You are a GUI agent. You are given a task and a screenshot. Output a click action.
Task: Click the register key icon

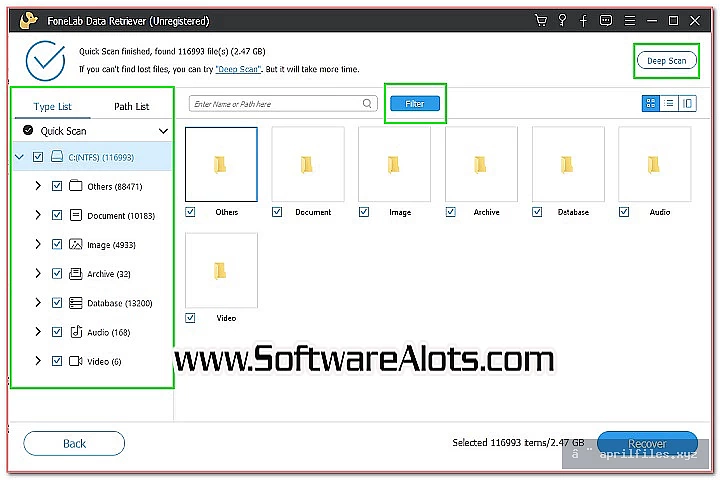[x=562, y=21]
